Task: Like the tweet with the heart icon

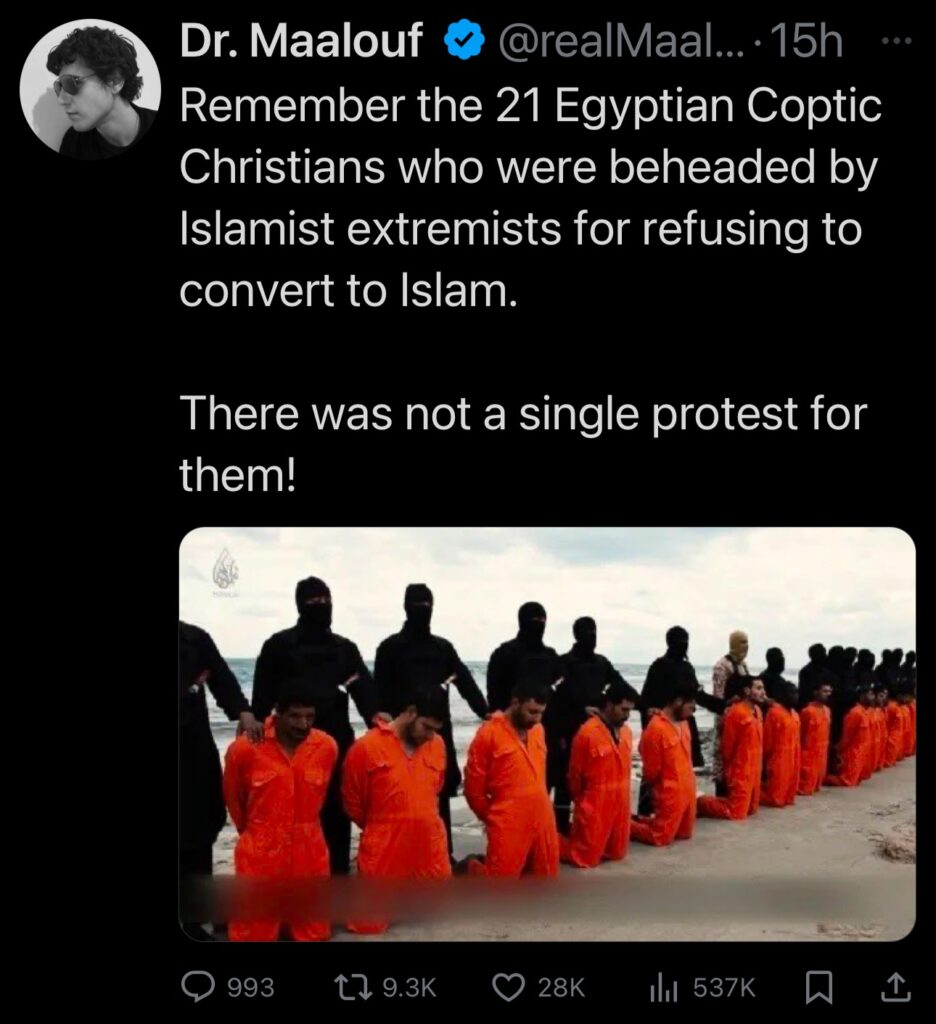Action: click(x=508, y=987)
